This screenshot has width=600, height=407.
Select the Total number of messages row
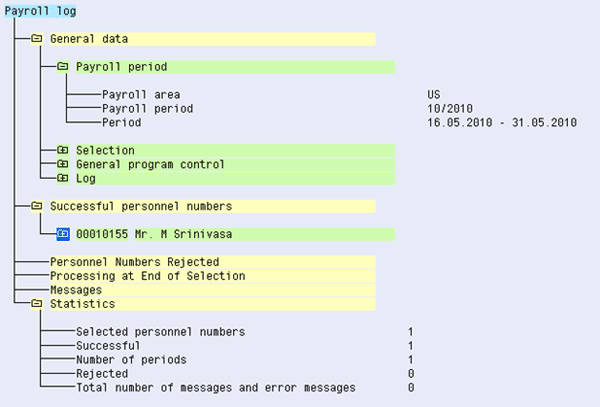tap(216, 387)
